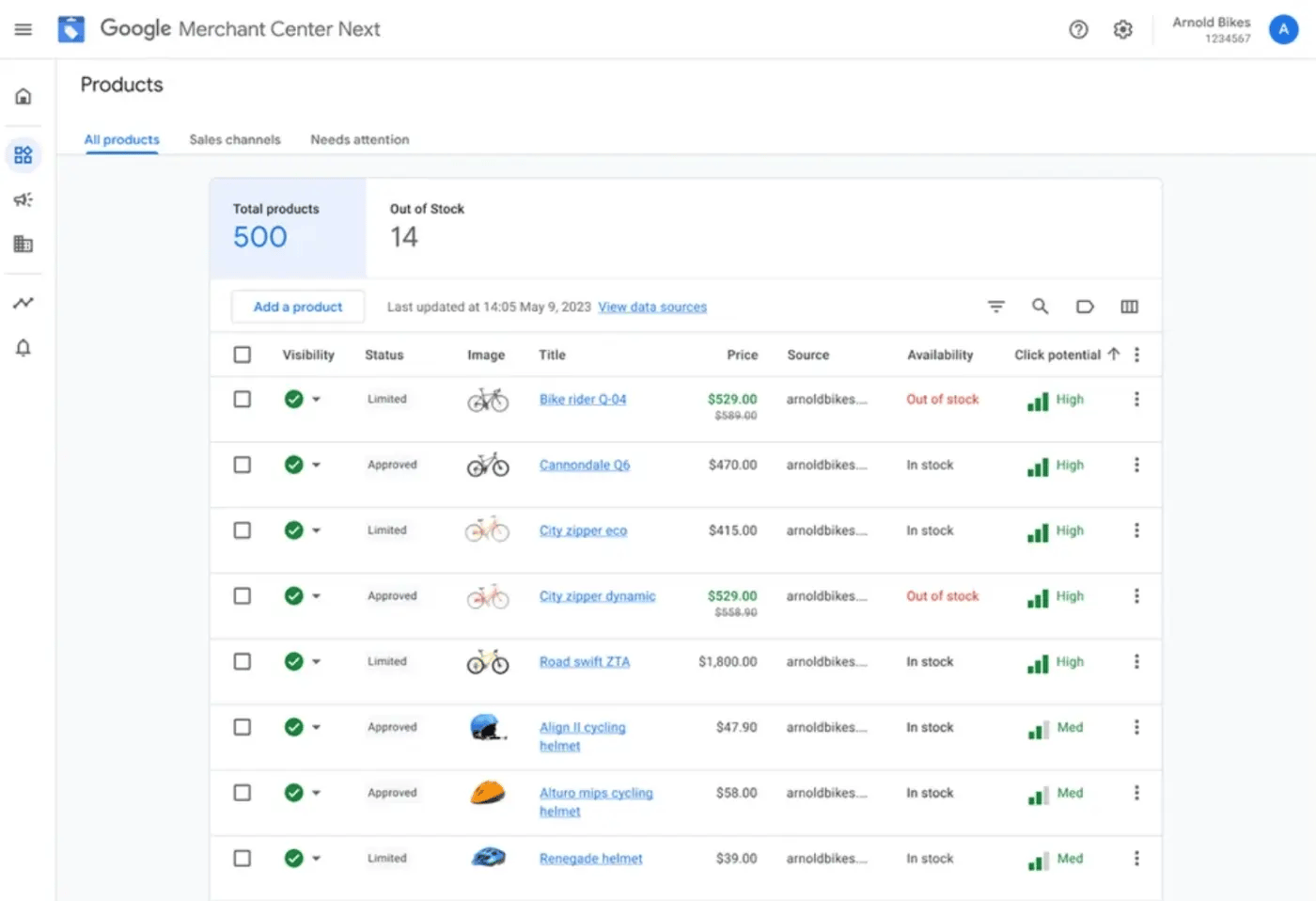
Task: Click the search magnifier above the table
Action: [1041, 307]
